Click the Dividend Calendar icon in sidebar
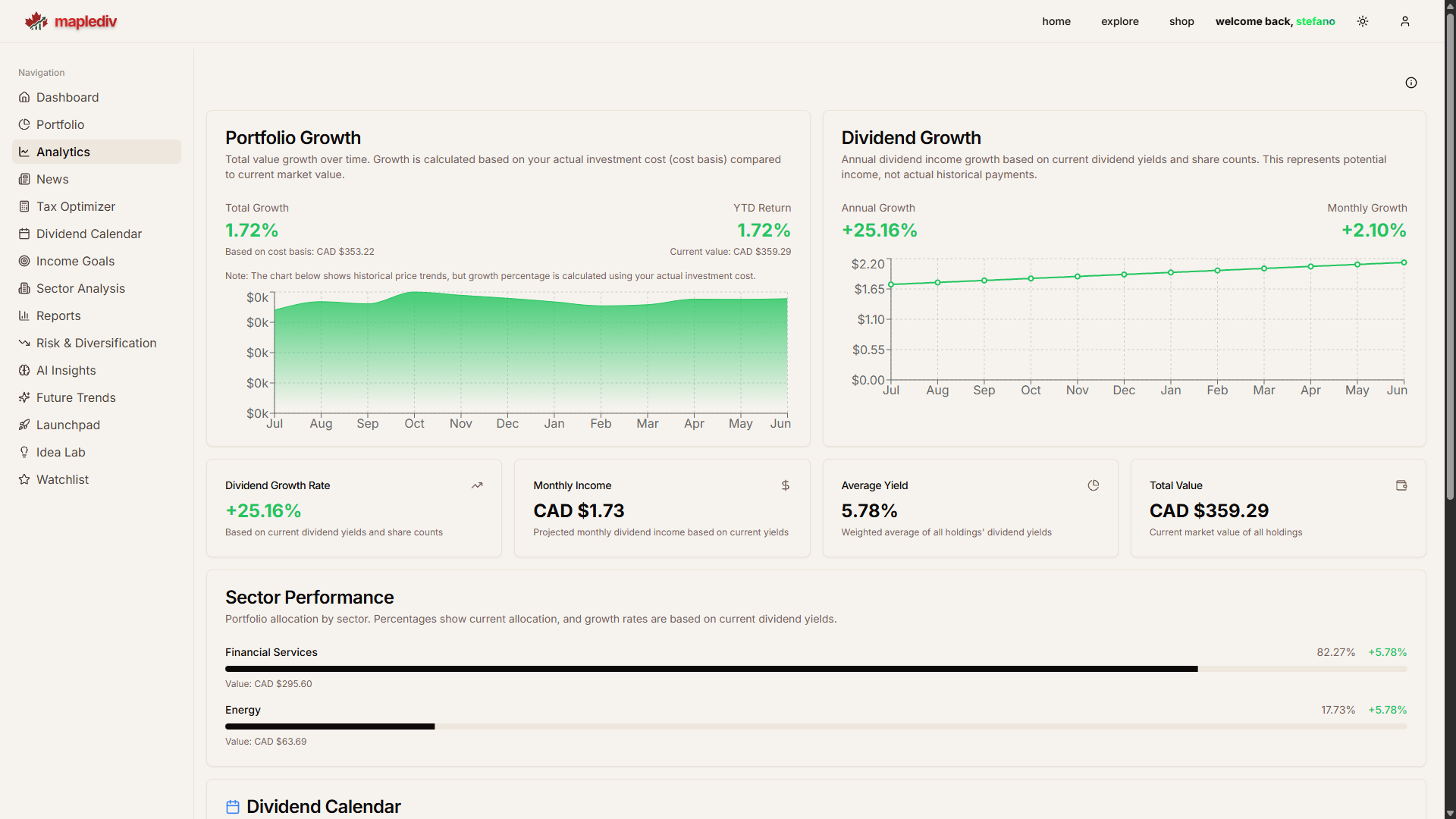 tap(24, 234)
